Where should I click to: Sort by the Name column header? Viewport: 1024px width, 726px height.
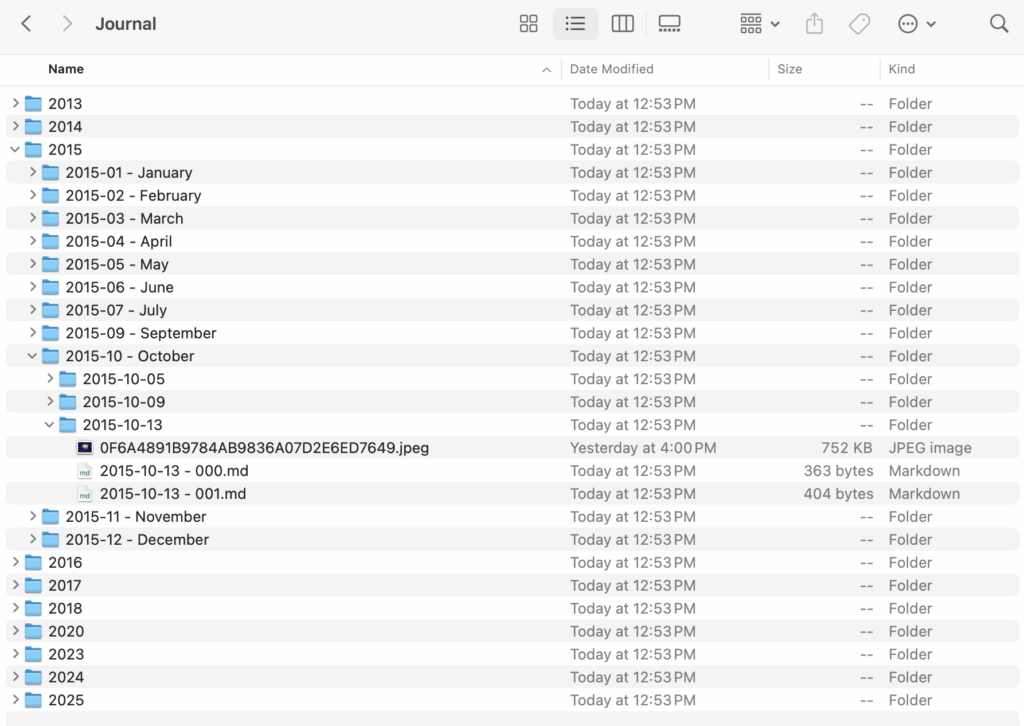[66, 69]
